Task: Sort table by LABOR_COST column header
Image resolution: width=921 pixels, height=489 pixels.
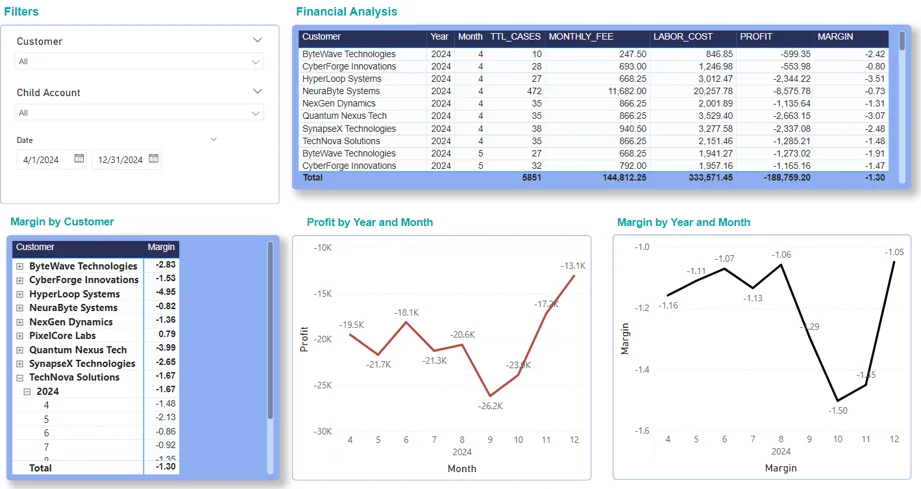Action: pos(683,36)
